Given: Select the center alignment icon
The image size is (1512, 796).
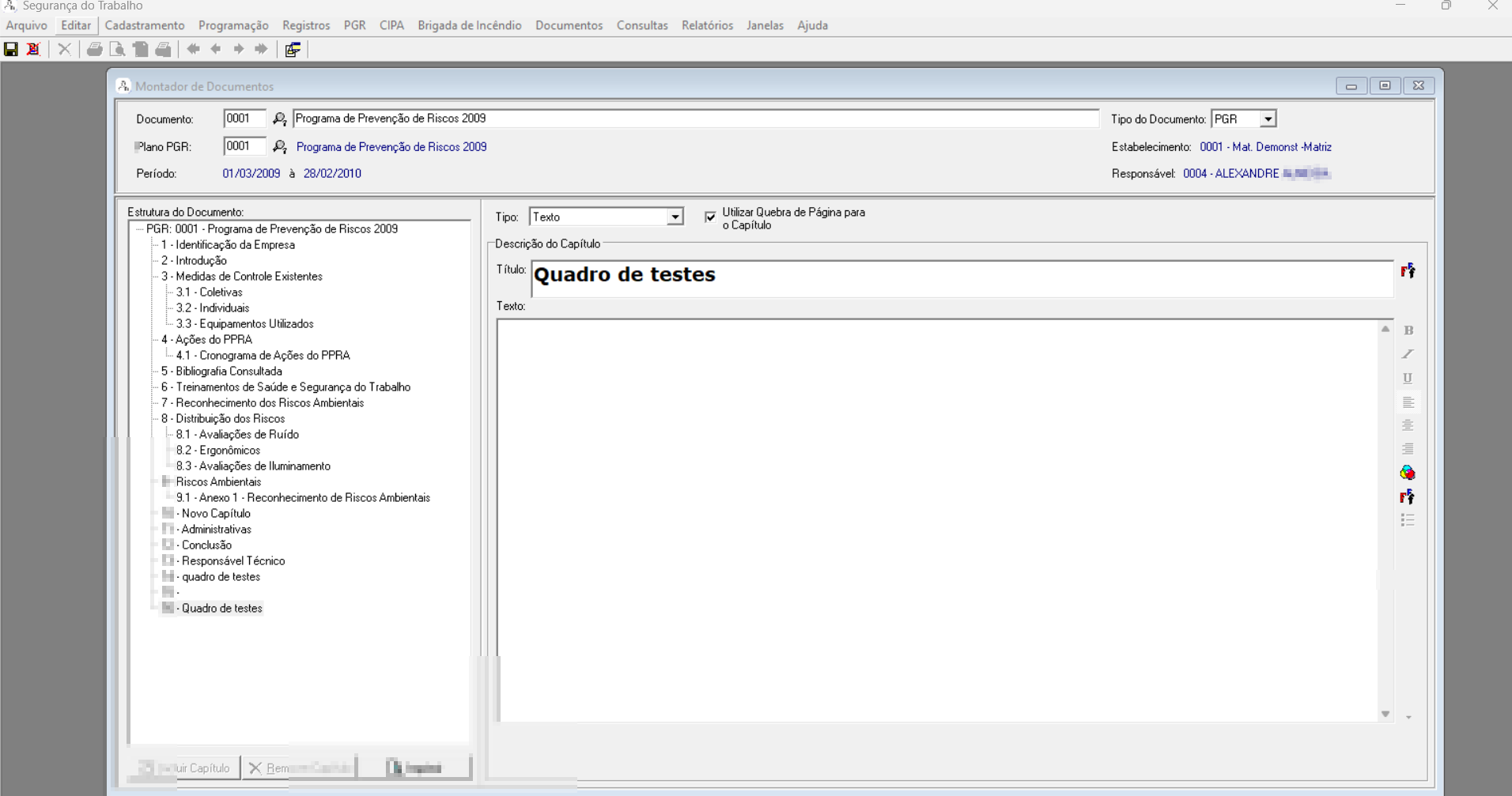Looking at the screenshot, I should coord(1408,424).
